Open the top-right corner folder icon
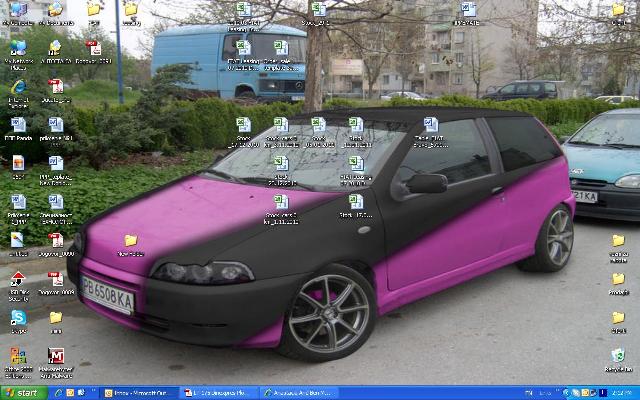640x400 pixels. click(x=618, y=11)
